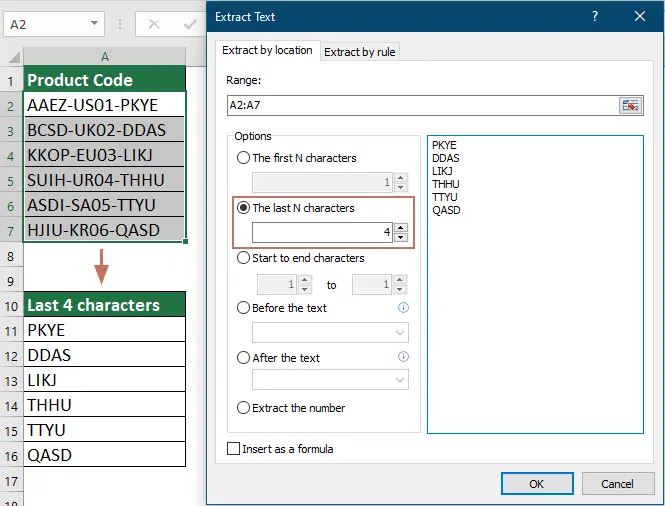665x506 pixels.
Task: Click the info icon beside Before the text
Action: tap(403, 308)
